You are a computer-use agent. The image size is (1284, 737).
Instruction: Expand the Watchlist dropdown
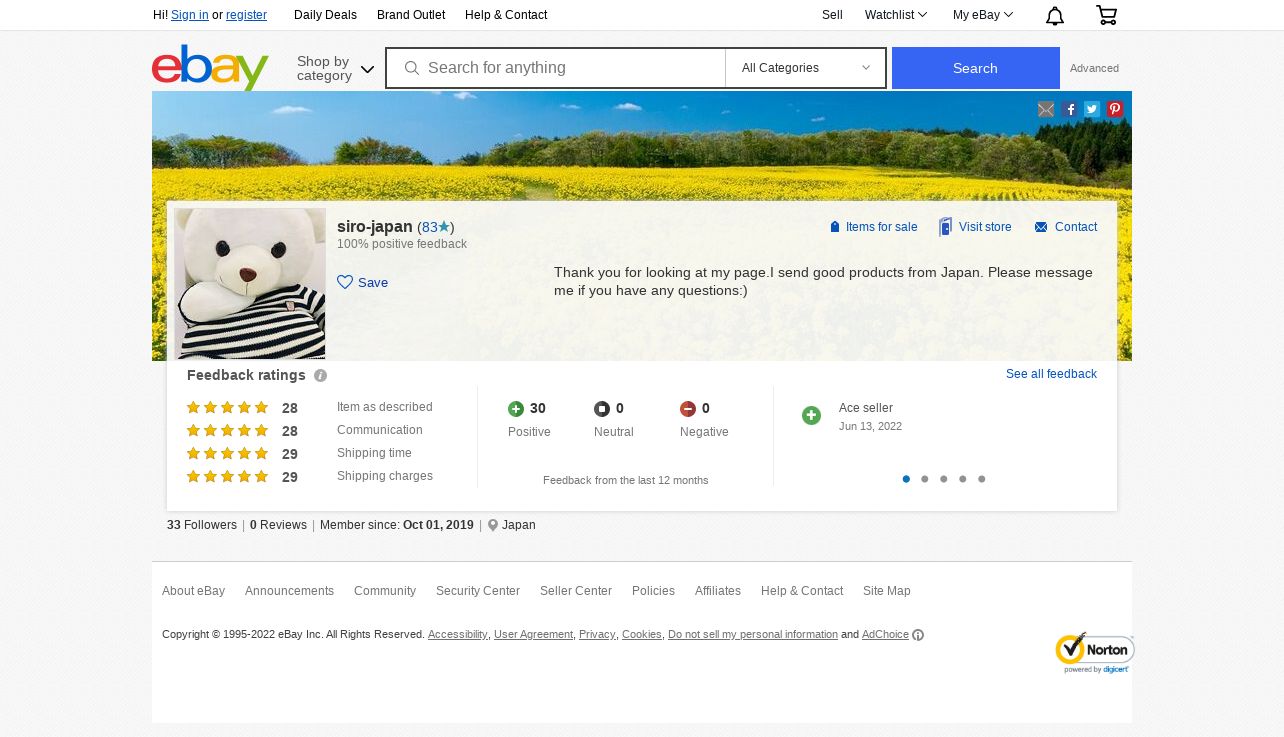pyautogui.click(x=896, y=15)
